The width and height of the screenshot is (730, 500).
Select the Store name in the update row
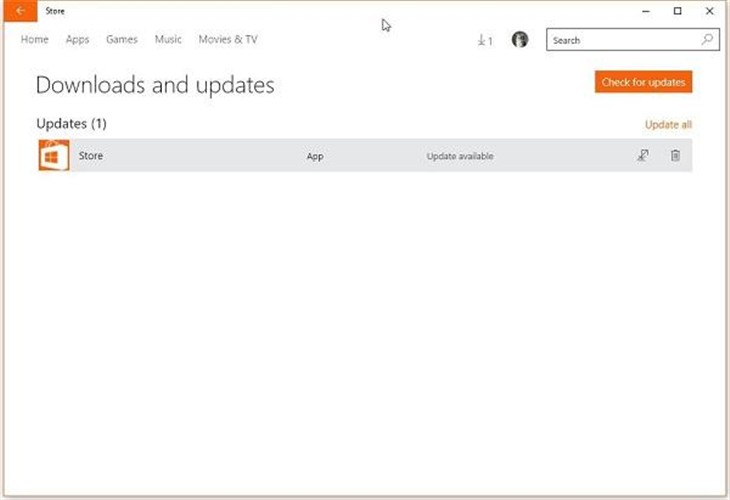(91, 155)
